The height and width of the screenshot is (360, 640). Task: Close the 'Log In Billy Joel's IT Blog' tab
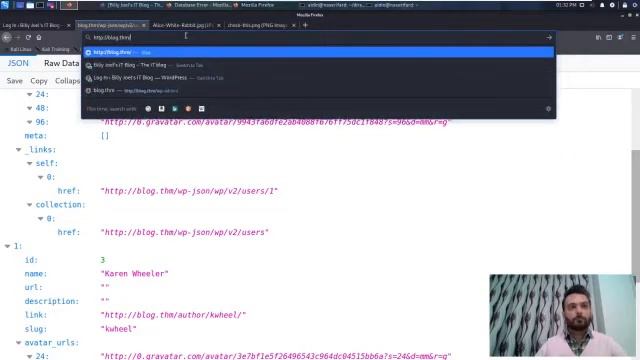[69, 25]
